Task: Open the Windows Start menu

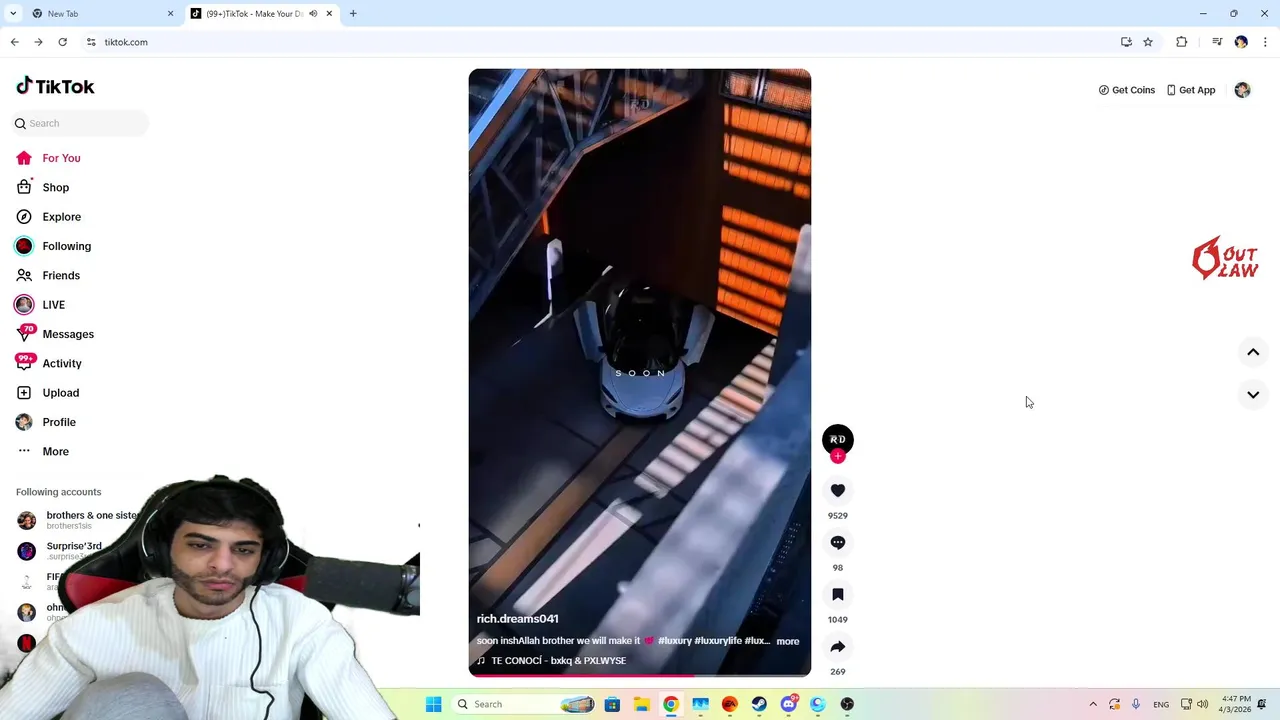Action: click(433, 704)
